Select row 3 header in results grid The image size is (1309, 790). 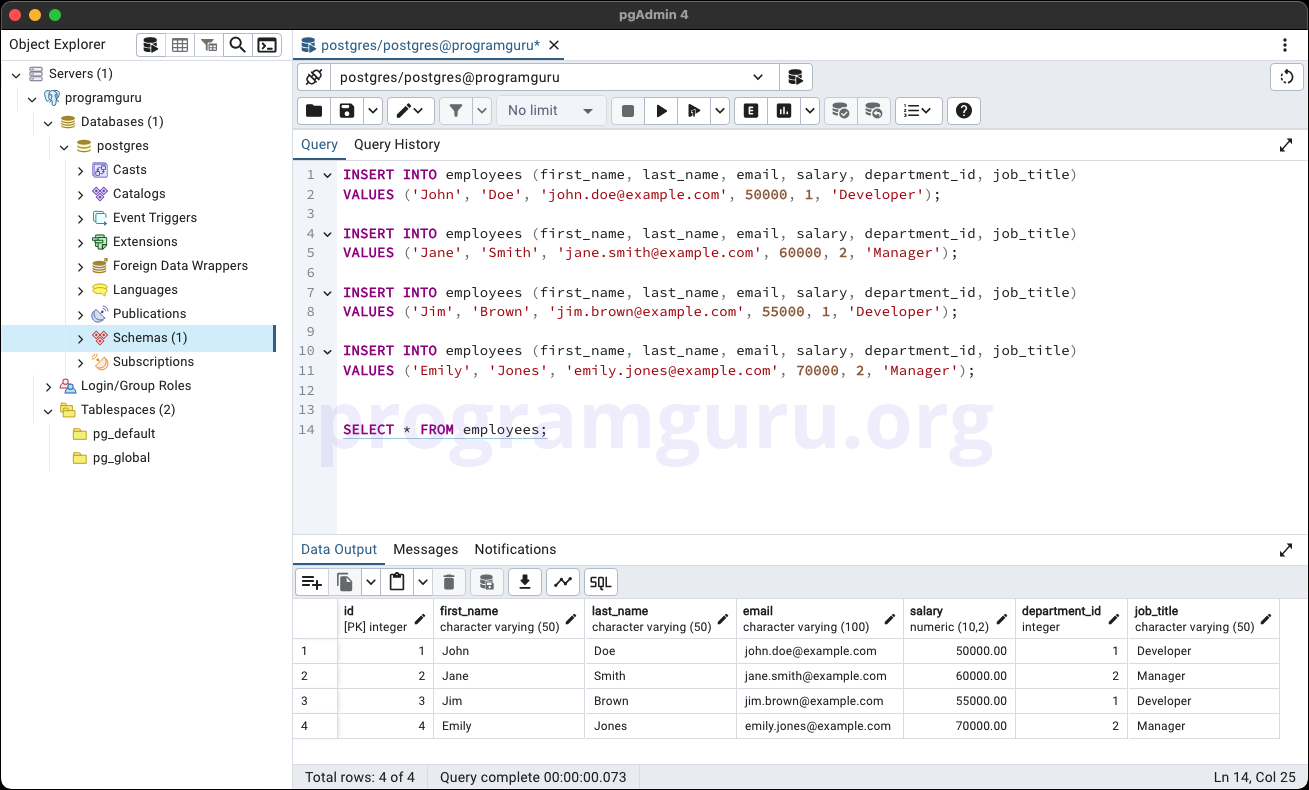pos(315,701)
